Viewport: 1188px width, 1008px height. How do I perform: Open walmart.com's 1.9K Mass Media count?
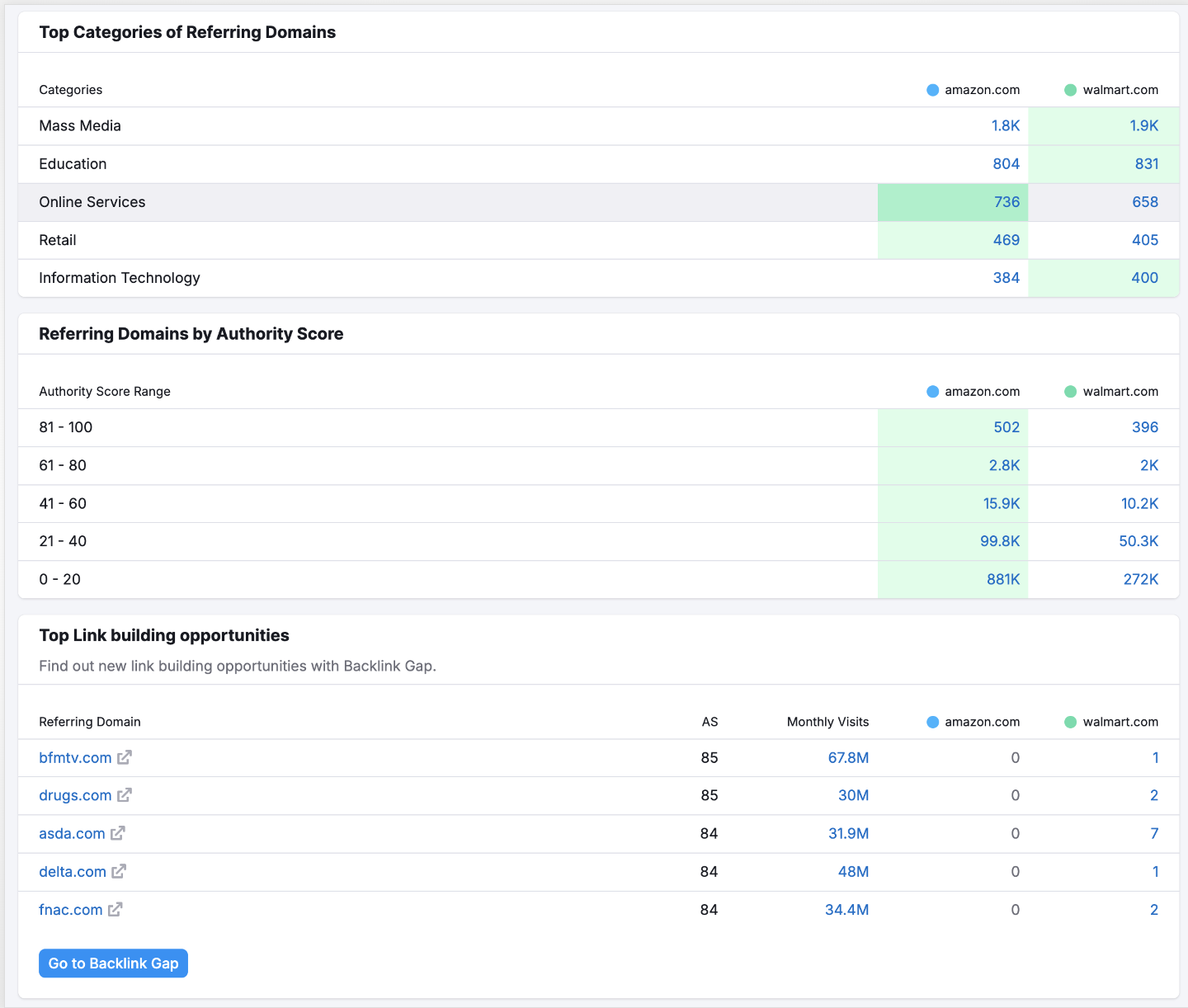point(1143,125)
